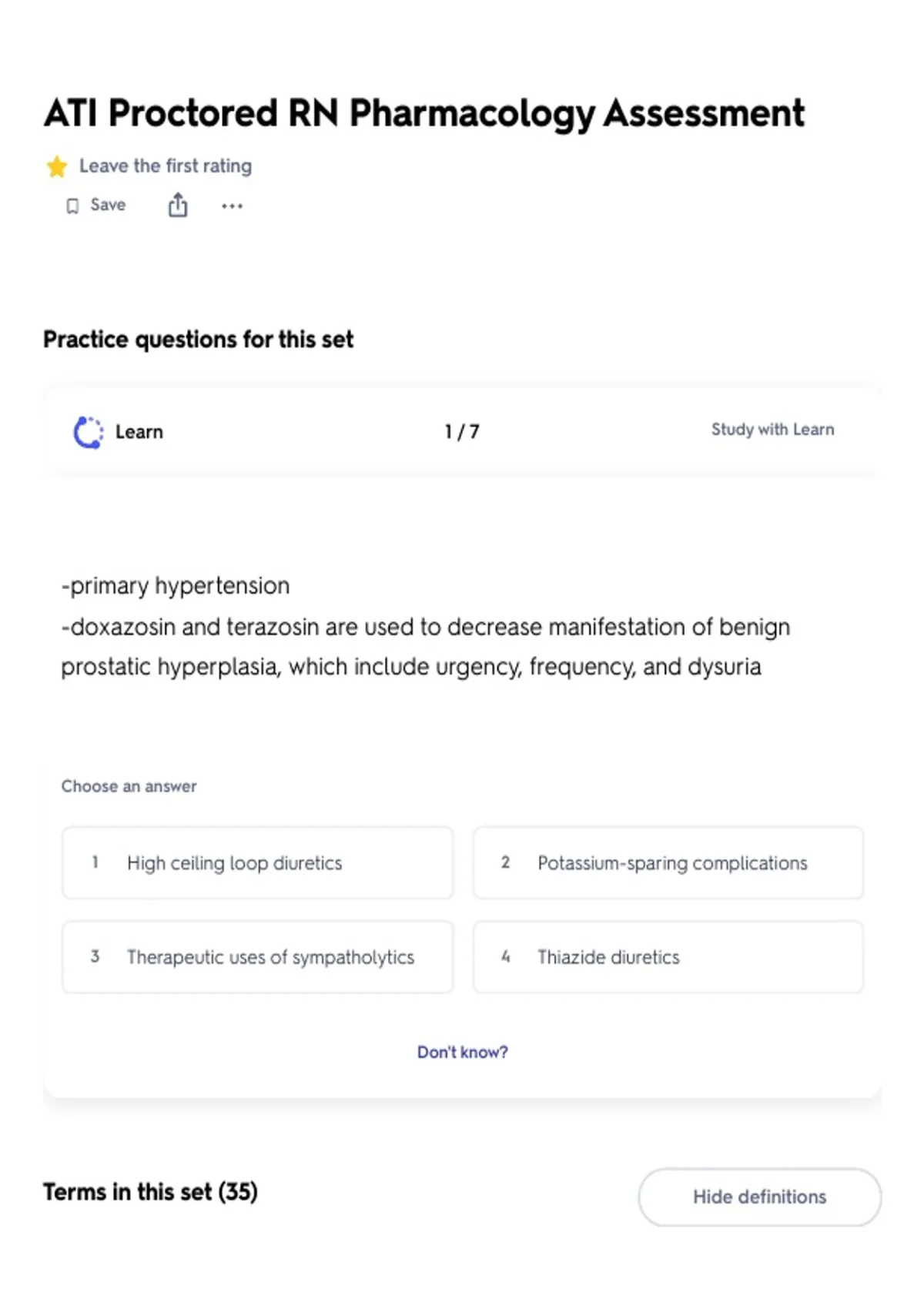The height and width of the screenshot is (1309, 924).
Task: Click Leave the first rating link
Action: point(166,166)
